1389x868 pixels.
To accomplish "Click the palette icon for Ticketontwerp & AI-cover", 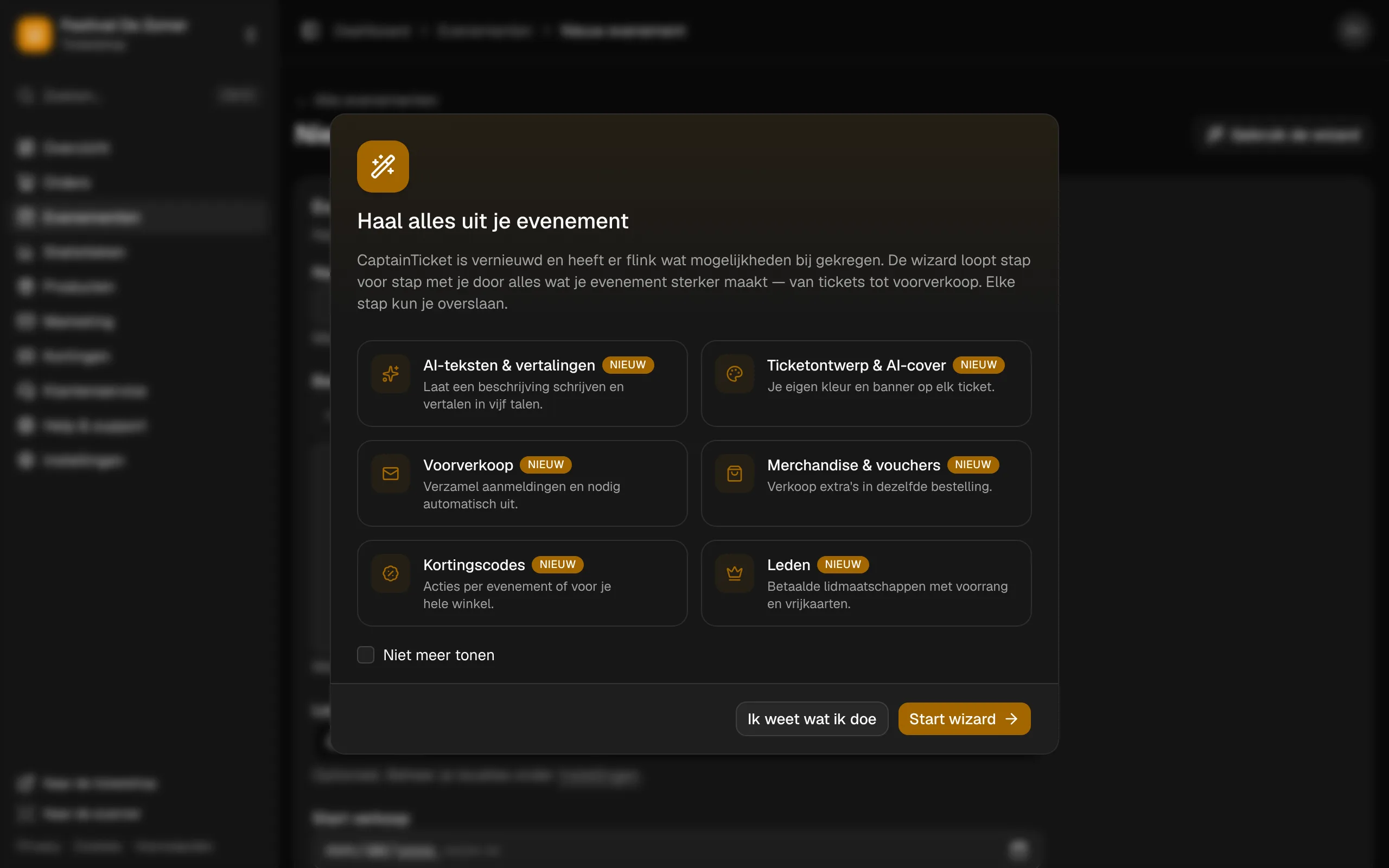I will click(x=735, y=374).
